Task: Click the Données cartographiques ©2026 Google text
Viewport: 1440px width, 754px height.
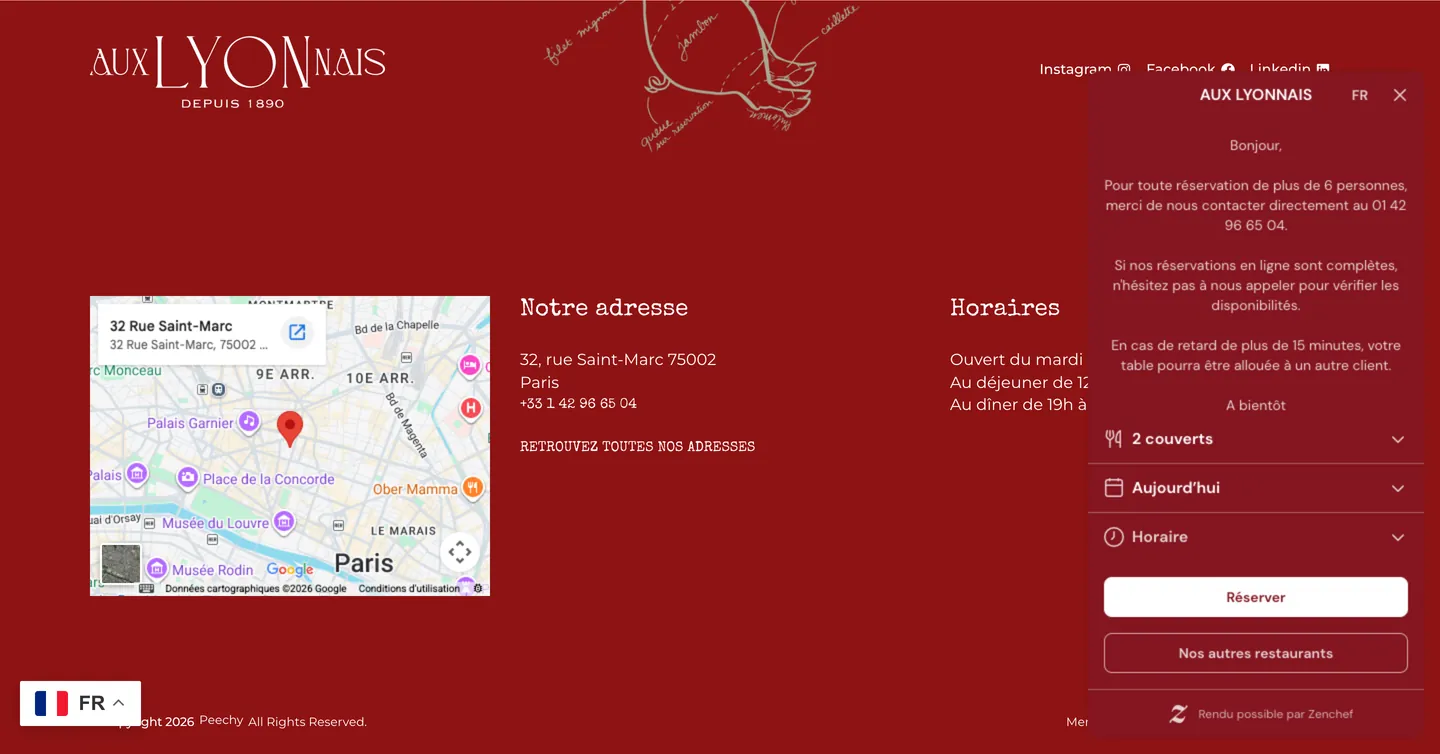Action: click(x=256, y=589)
